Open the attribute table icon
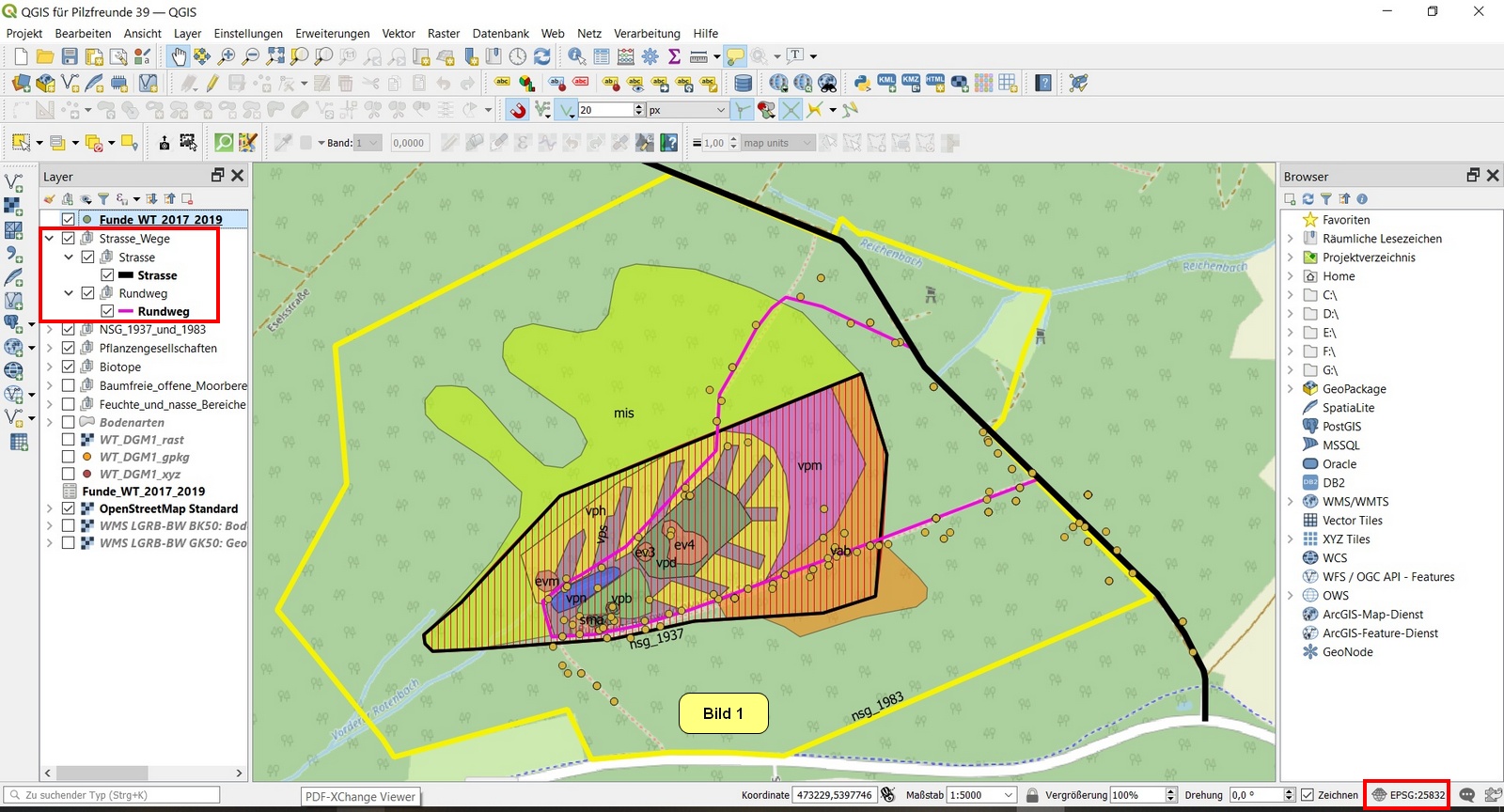1504x812 pixels. pos(602,56)
